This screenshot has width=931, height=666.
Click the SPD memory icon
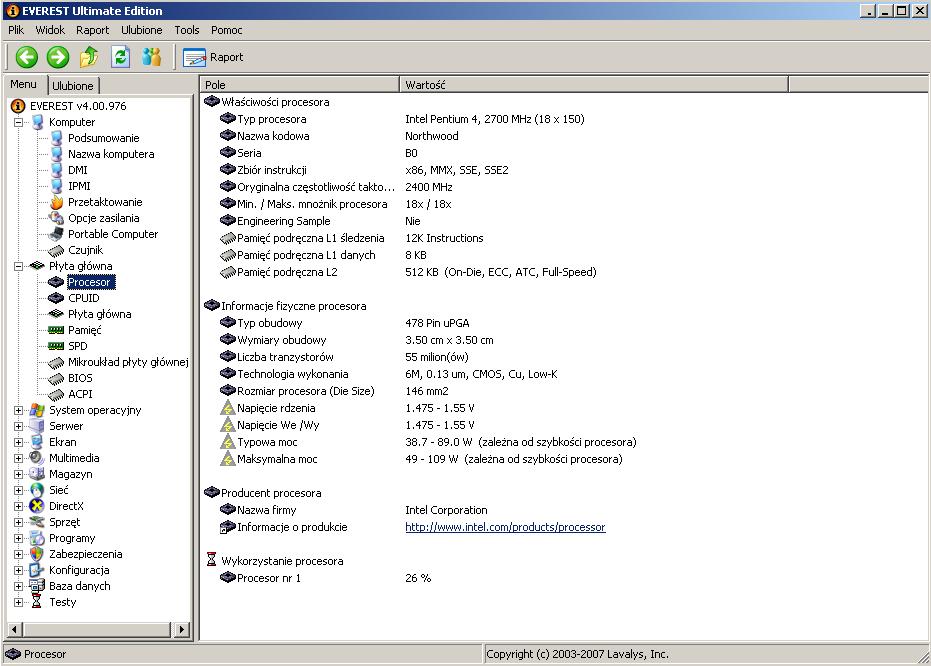(x=56, y=346)
